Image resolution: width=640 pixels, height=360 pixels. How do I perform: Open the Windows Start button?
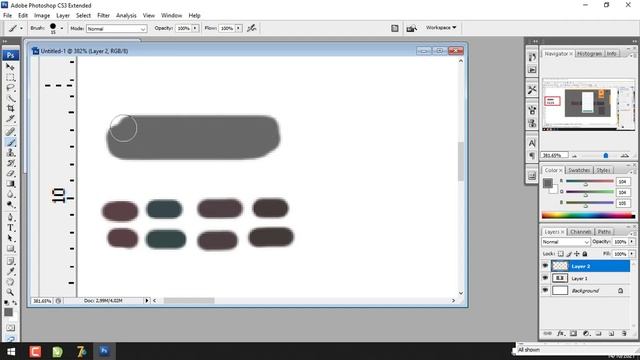(x=11, y=351)
